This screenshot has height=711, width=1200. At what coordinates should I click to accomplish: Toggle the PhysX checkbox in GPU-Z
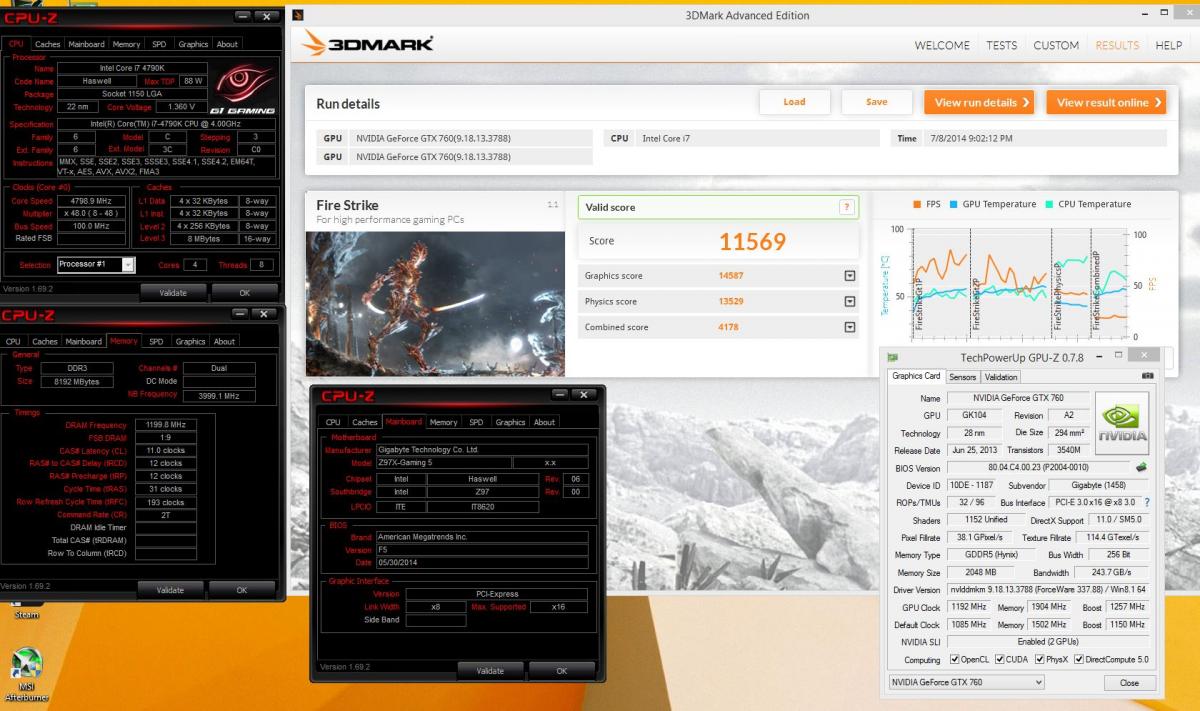(1039, 660)
